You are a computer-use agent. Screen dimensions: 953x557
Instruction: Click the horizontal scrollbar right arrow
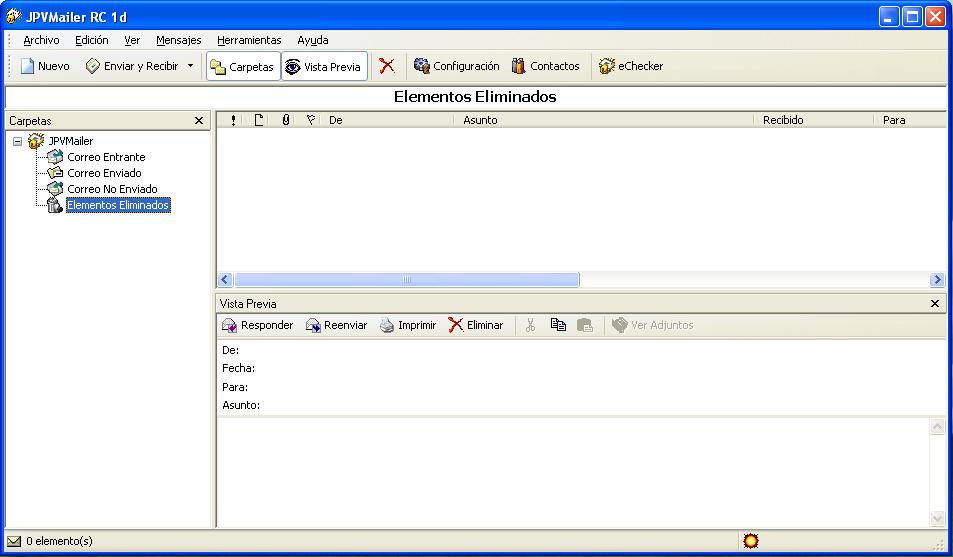(937, 280)
